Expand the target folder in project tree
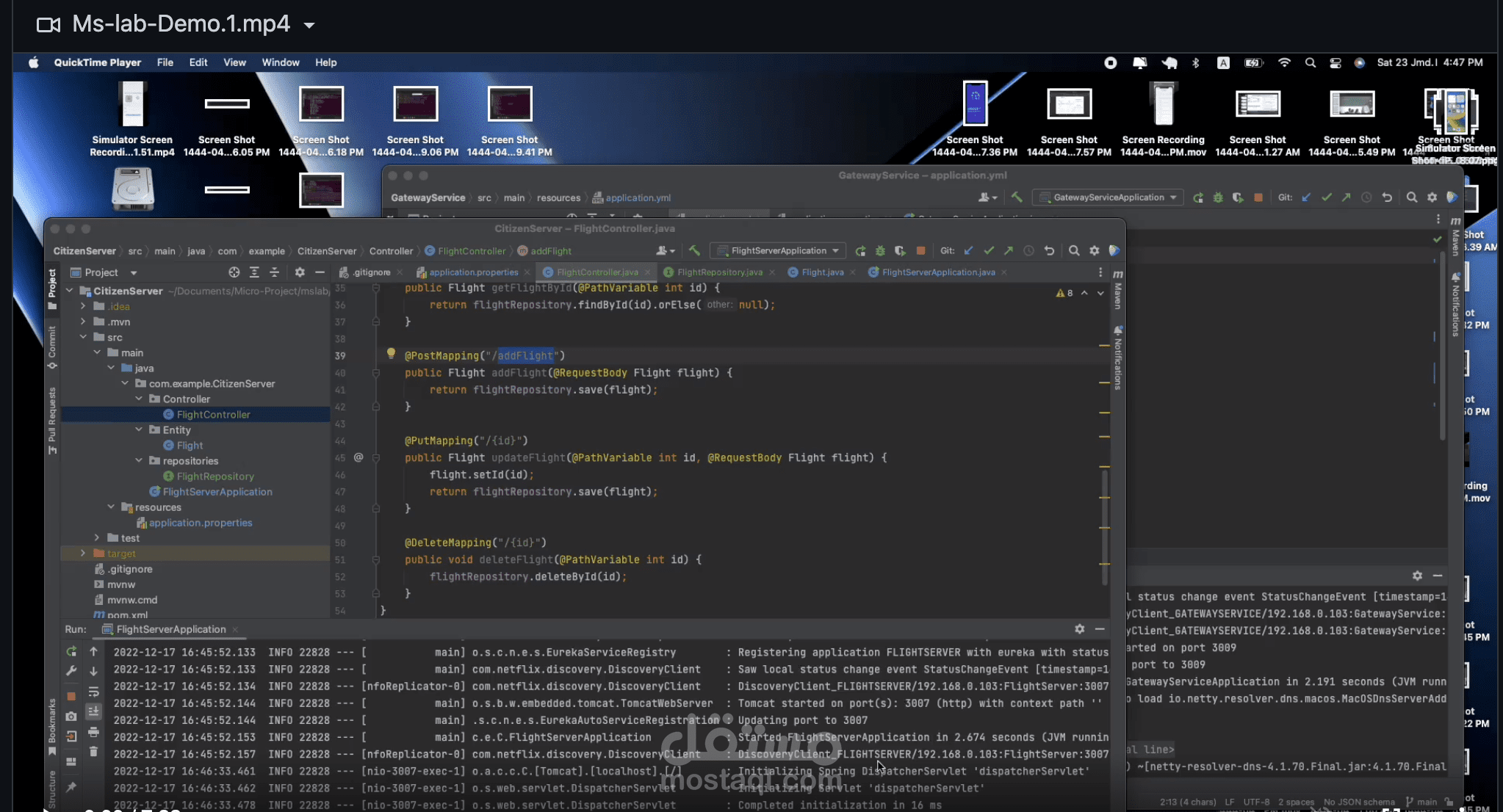The height and width of the screenshot is (812, 1503). pos(83,553)
